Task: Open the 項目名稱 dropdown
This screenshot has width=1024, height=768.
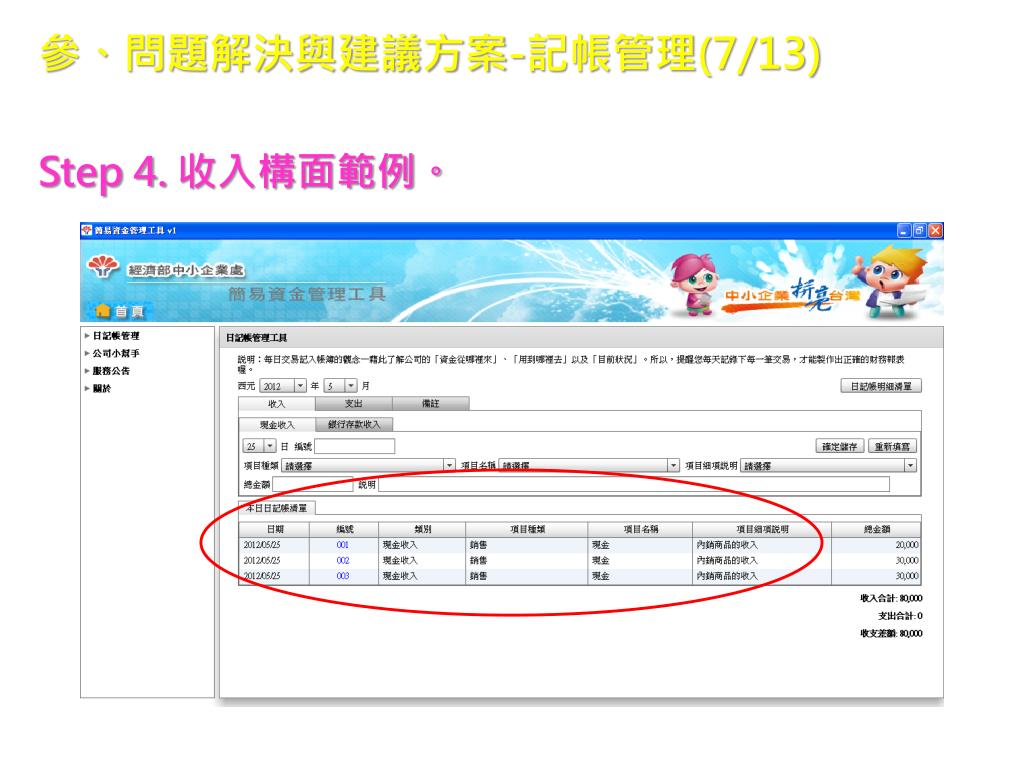Action: click(x=673, y=466)
